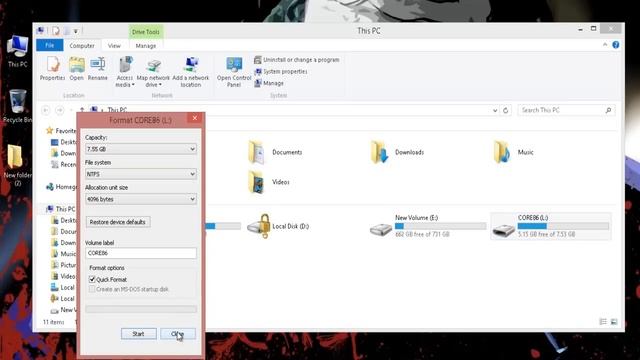
Task: Open the Music folder
Action: tap(513, 152)
